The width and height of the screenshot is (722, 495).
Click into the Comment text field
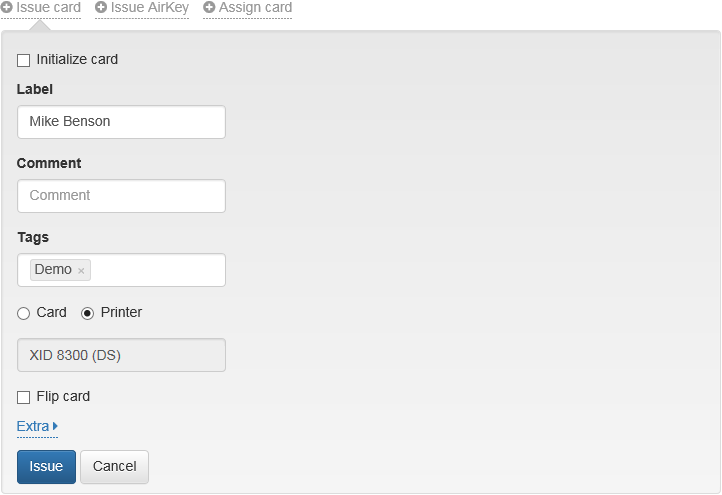pyautogui.click(x=122, y=196)
